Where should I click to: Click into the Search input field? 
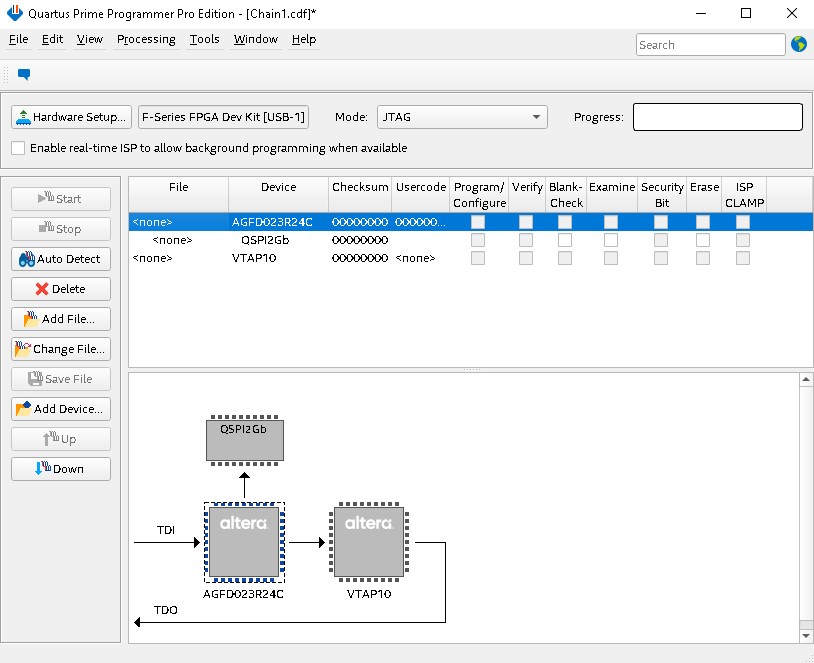click(x=710, y=45)
